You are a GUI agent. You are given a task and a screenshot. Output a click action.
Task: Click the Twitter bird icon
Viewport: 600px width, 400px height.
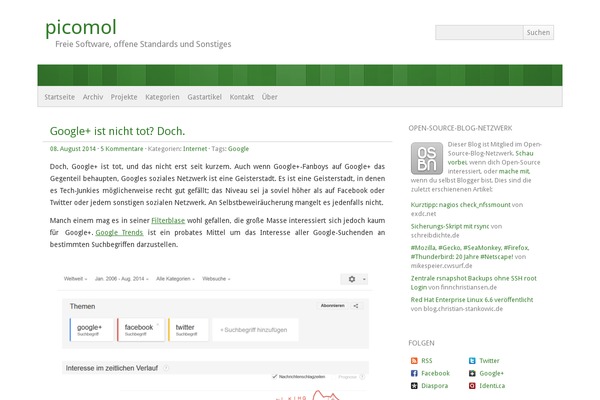click(472, 361)
